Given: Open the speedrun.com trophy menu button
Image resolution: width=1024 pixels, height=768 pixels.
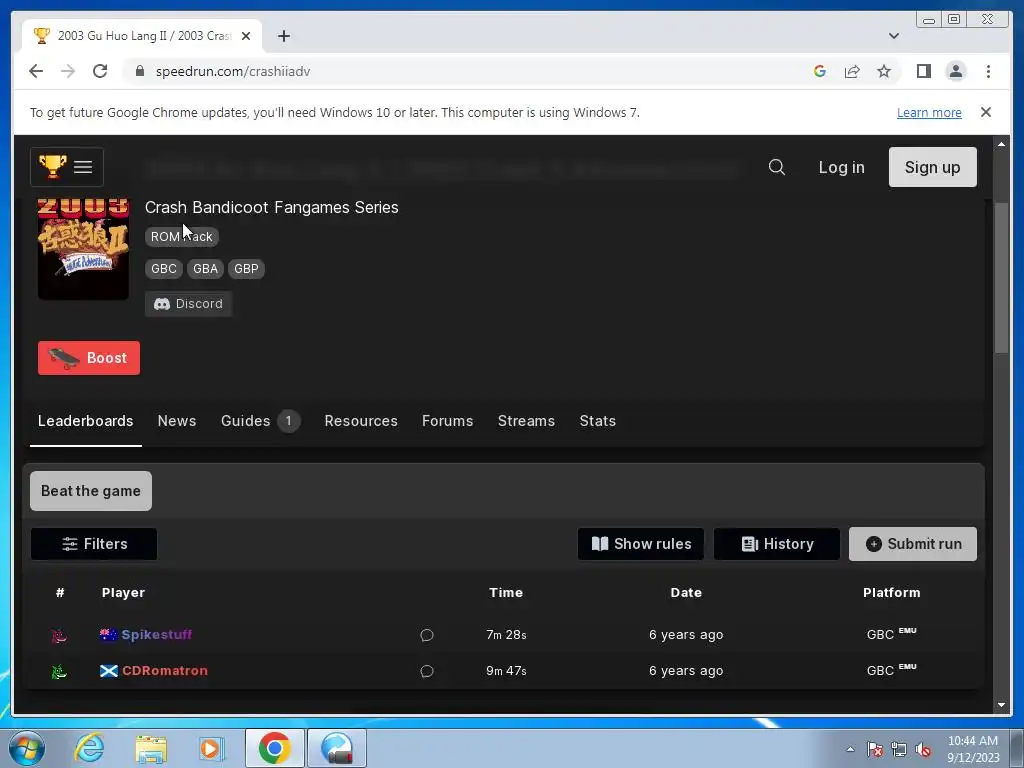Looking at the screenshot, I should 67,167.
